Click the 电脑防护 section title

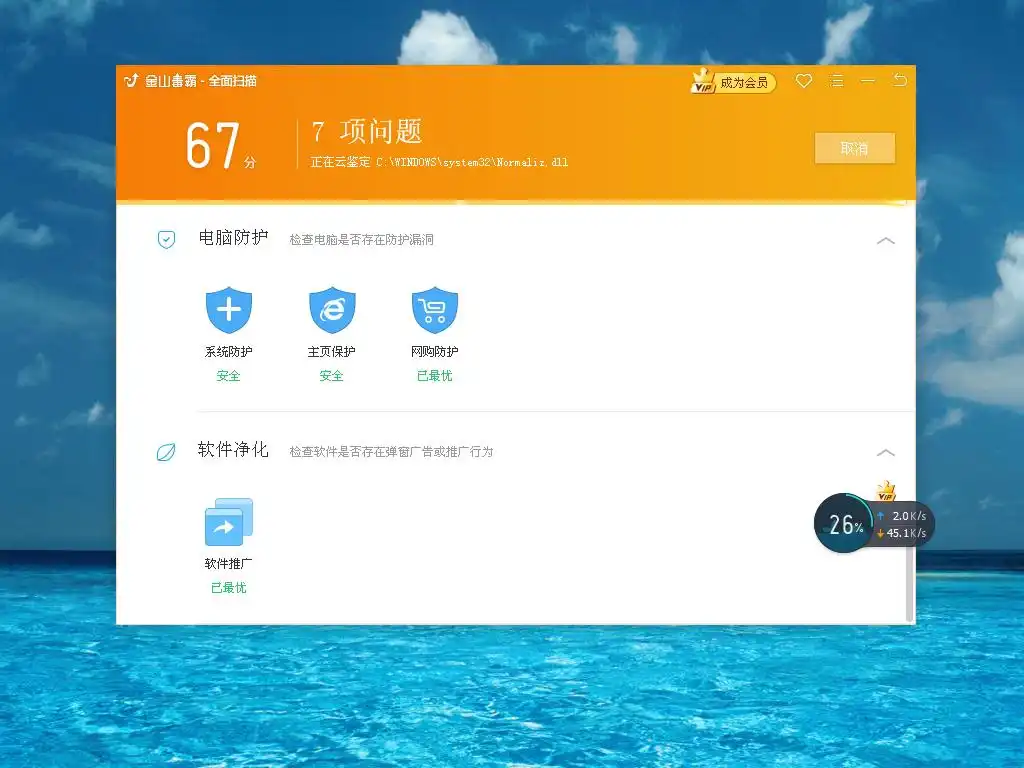[x=233, y=238]
